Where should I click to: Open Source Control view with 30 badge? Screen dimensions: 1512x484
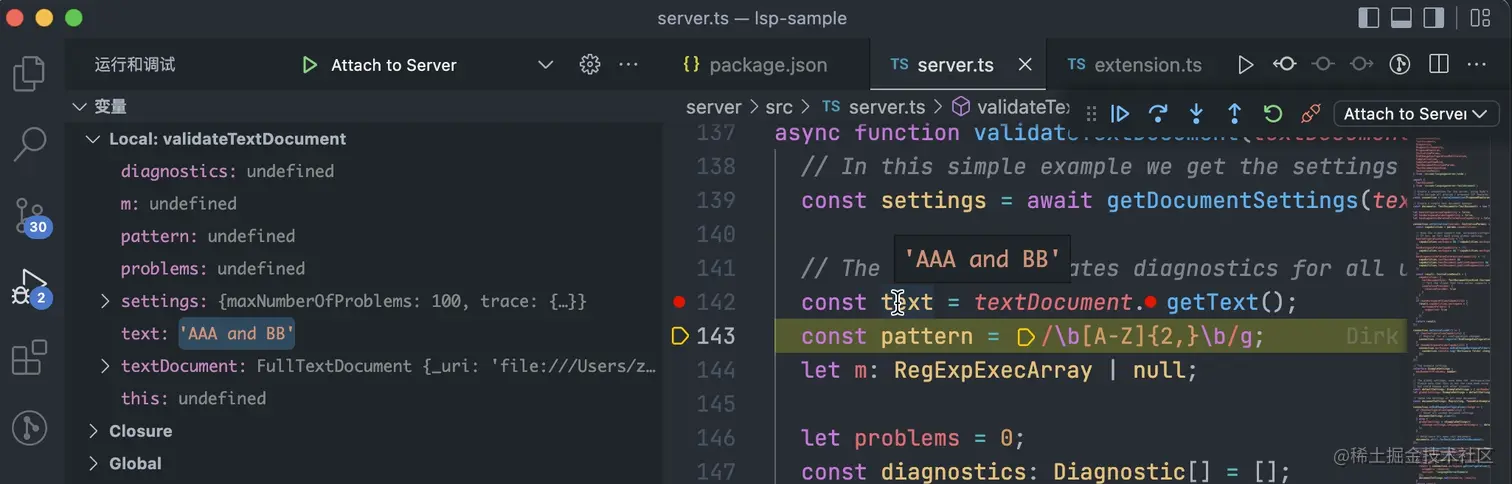pyautogui.click(x=30, y=215)
